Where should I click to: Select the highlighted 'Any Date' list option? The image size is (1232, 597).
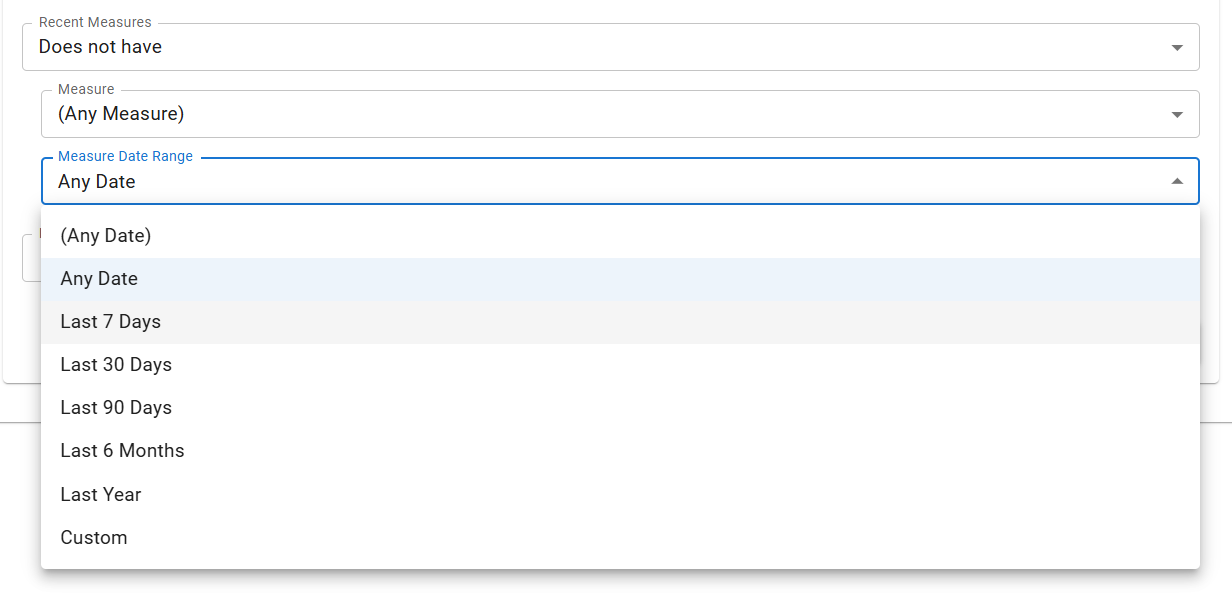click(620, 279)
